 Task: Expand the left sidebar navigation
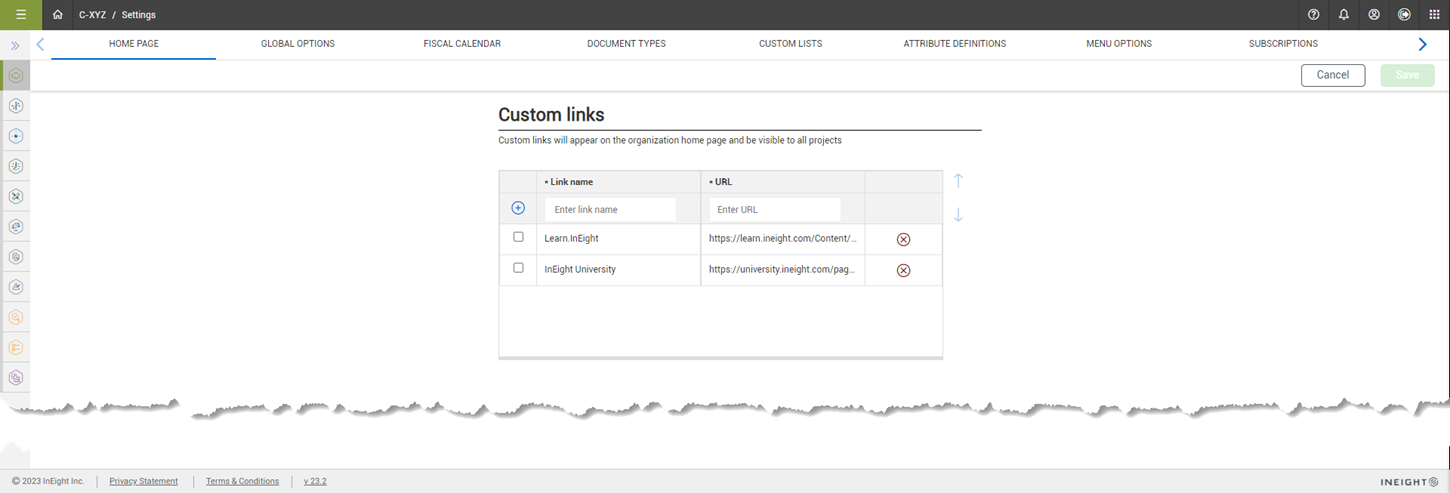pyautogui.click(x=15, y=45)
